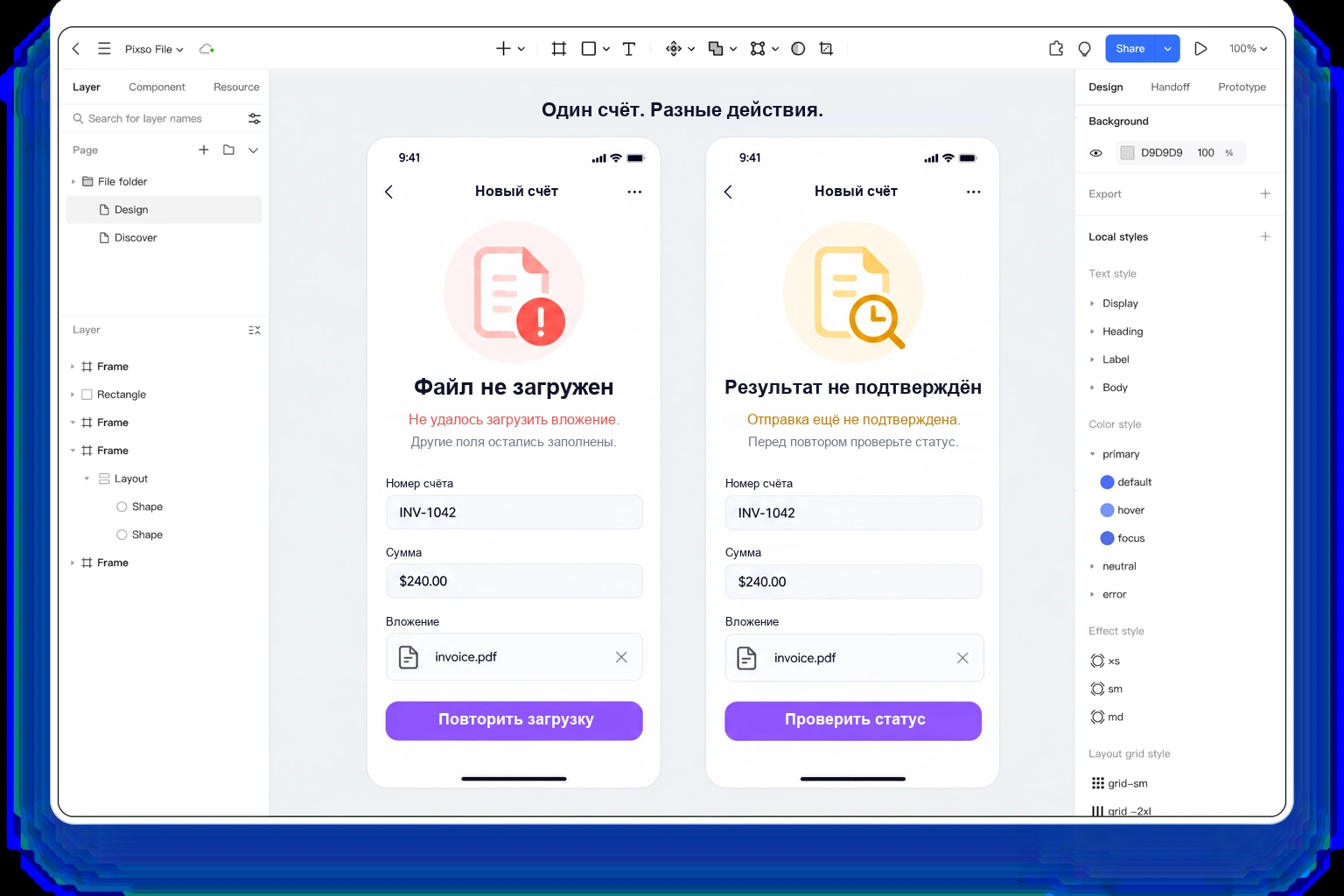Screen dimensions: 1344x896
Task: Open the hamburger main menu
Action: [x=104, y=49]
